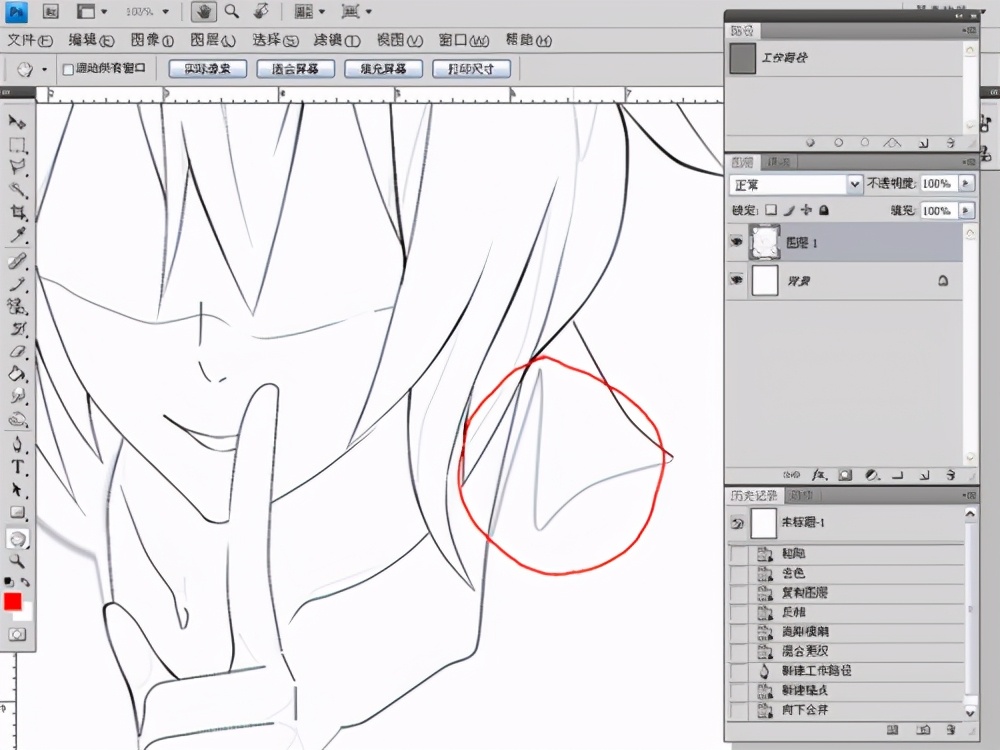
Task: Select the Pen tool
Action: [17, 444]
